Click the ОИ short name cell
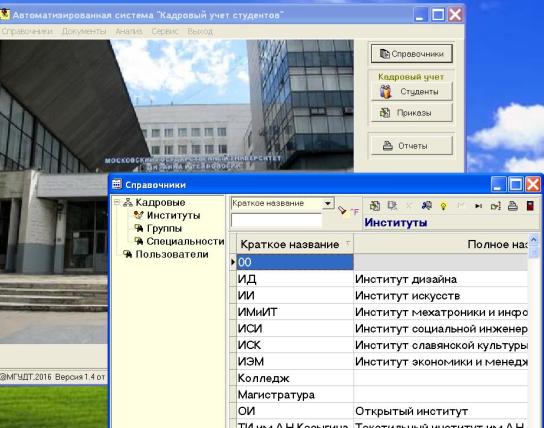The width and height of the screenshot is (544, 428). point(295,411)
